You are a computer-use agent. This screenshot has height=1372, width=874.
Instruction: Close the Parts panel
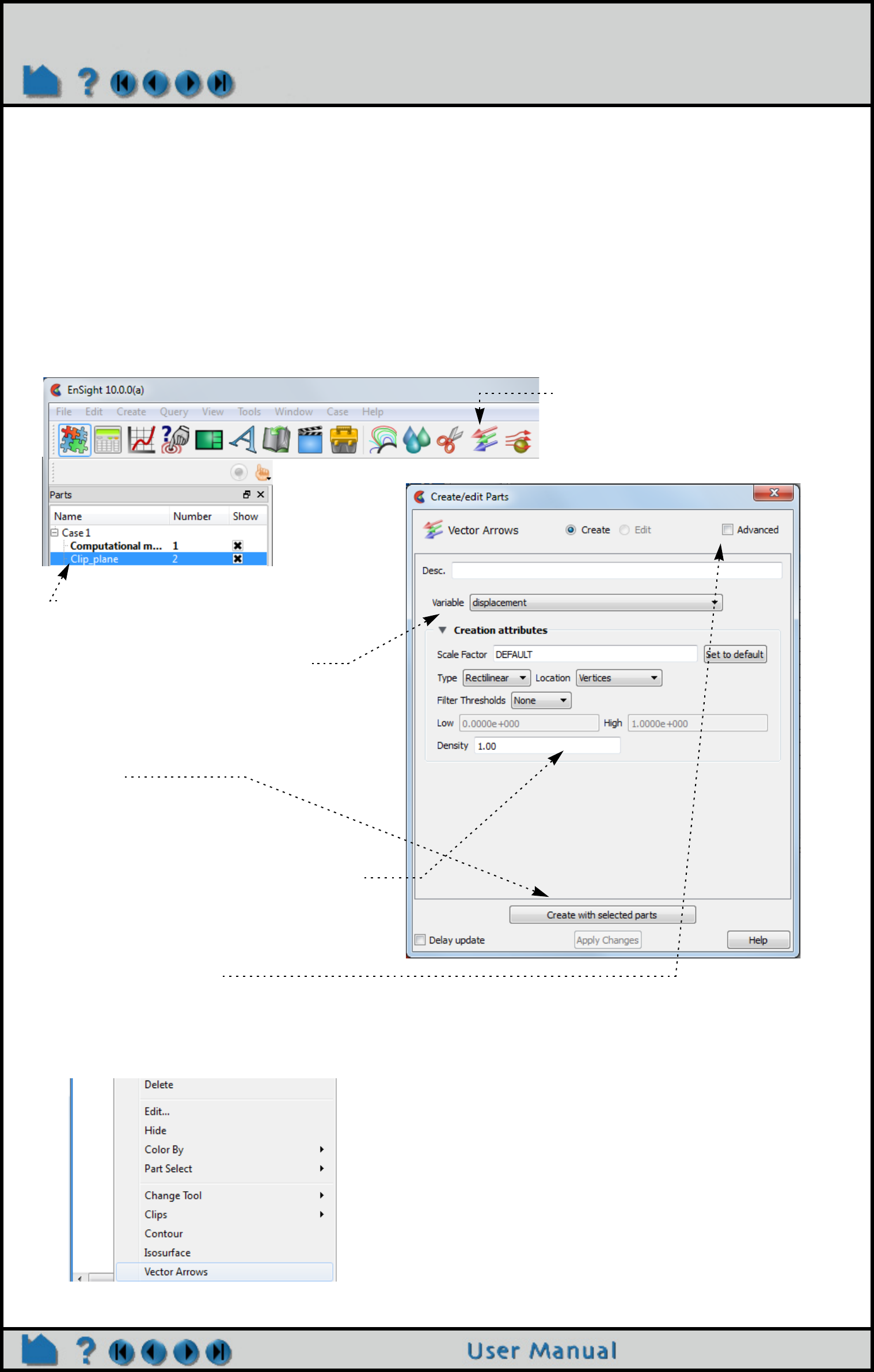click(x=260, y=494)
